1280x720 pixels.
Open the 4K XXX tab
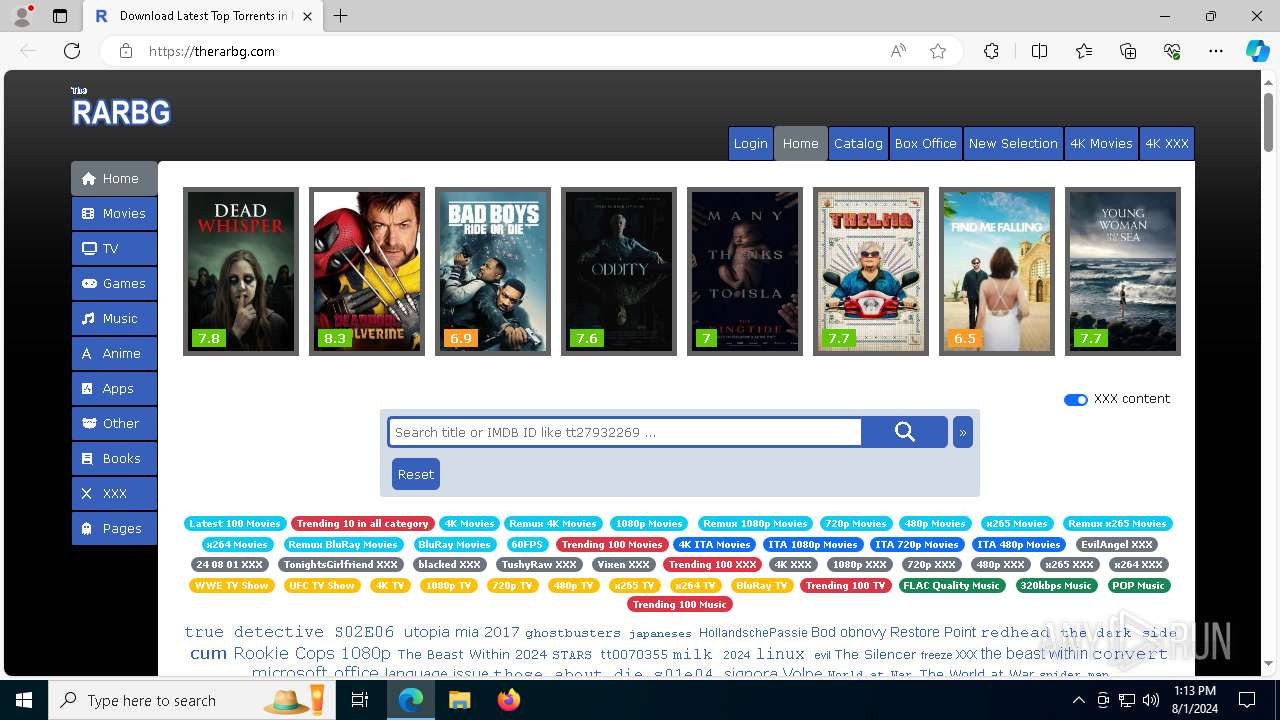1167,143
